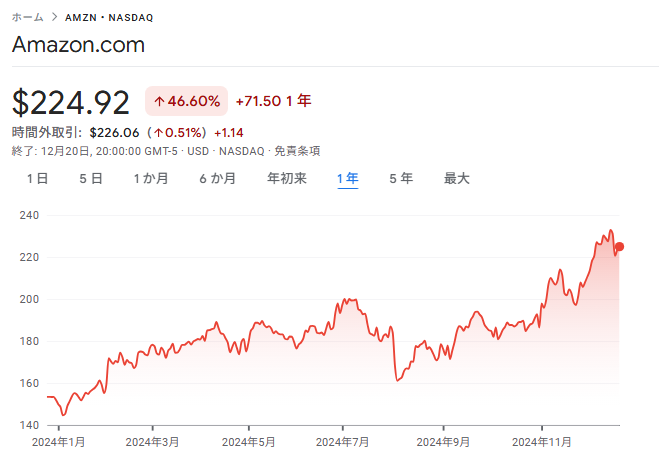Click the up arrow icon in the percent badge
659x462 pixels.
[x=159, y=101]
